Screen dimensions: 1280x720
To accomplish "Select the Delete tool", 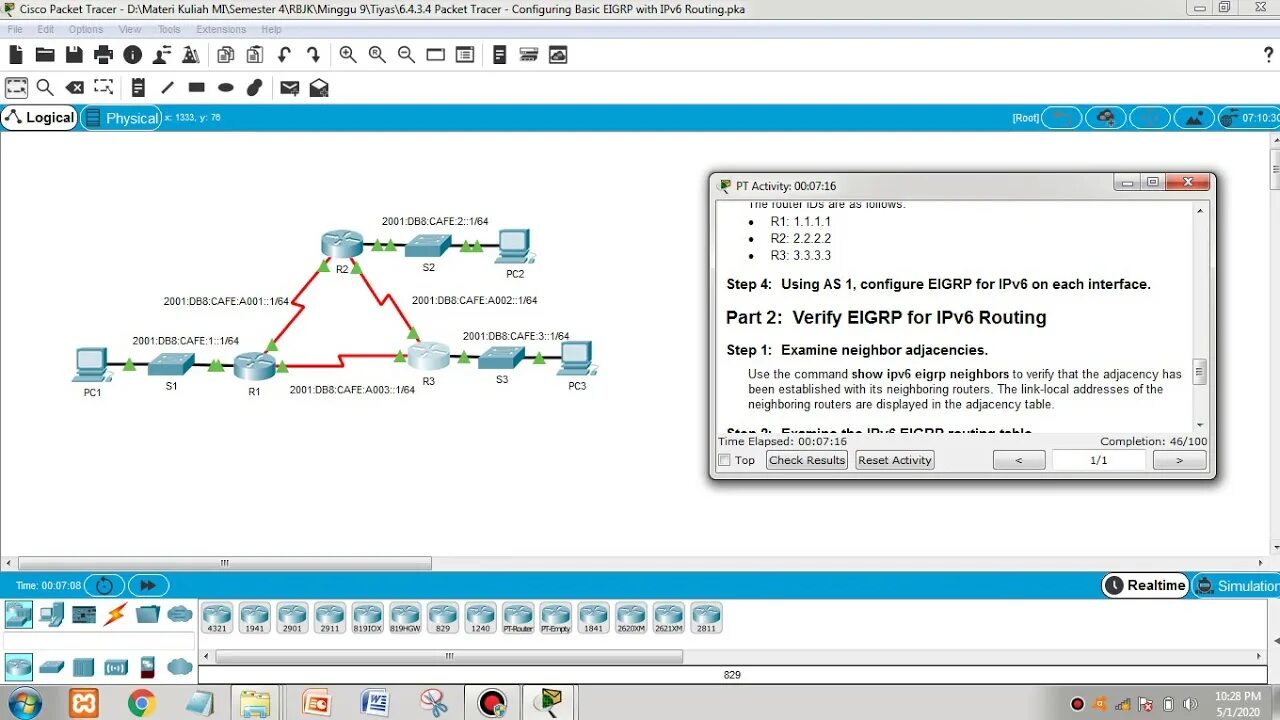I will click(74, 88).
